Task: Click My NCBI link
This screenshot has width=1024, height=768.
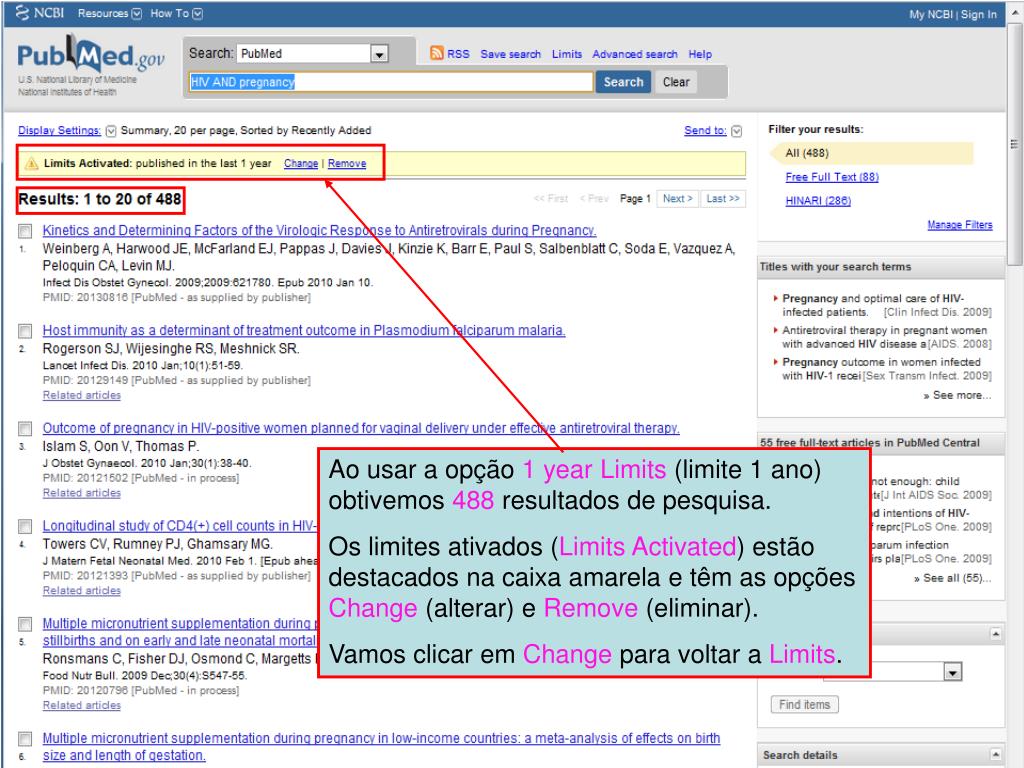Action: [931, 14]
